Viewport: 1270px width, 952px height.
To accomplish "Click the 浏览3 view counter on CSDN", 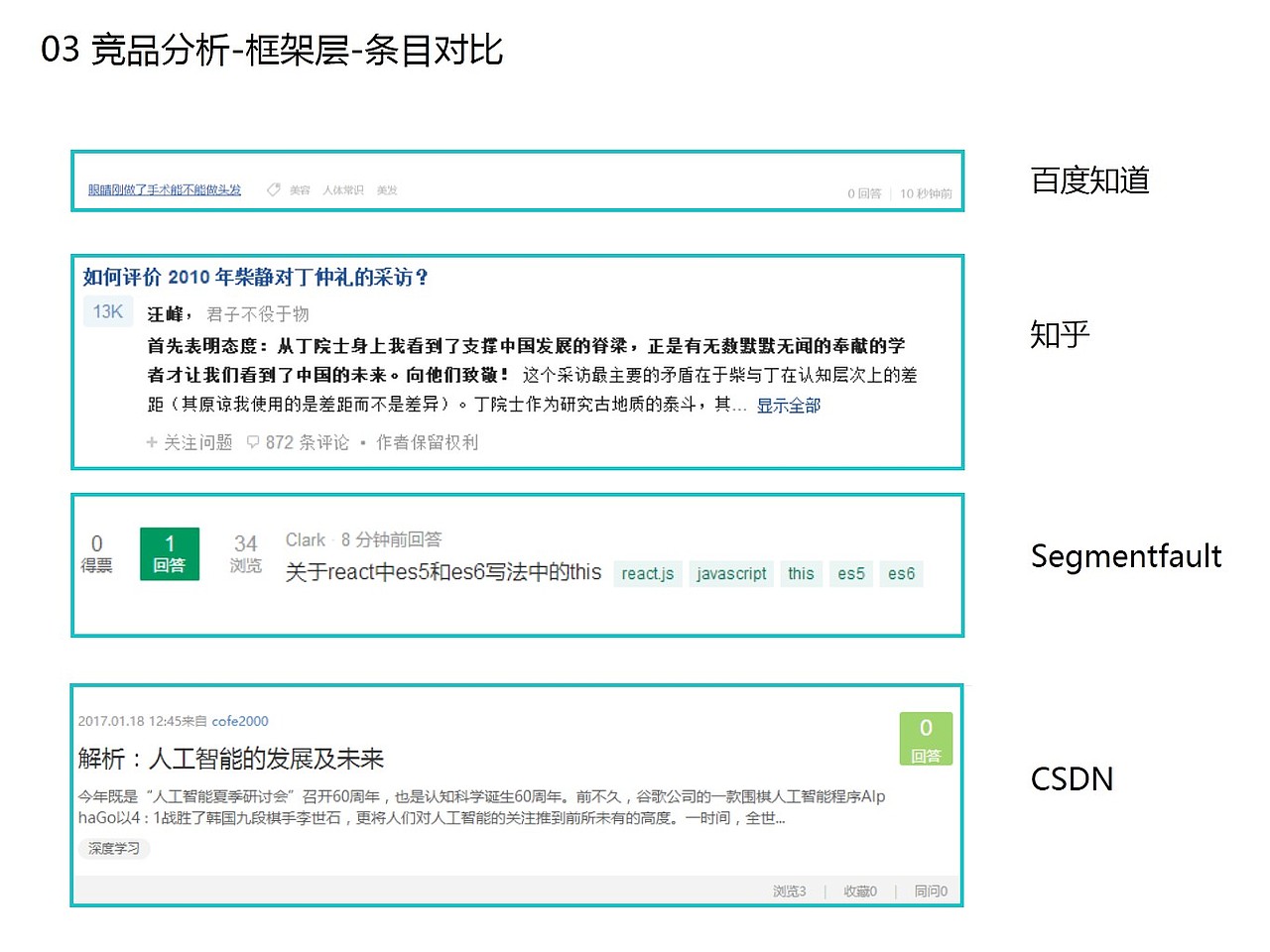I will click(789, 891).
